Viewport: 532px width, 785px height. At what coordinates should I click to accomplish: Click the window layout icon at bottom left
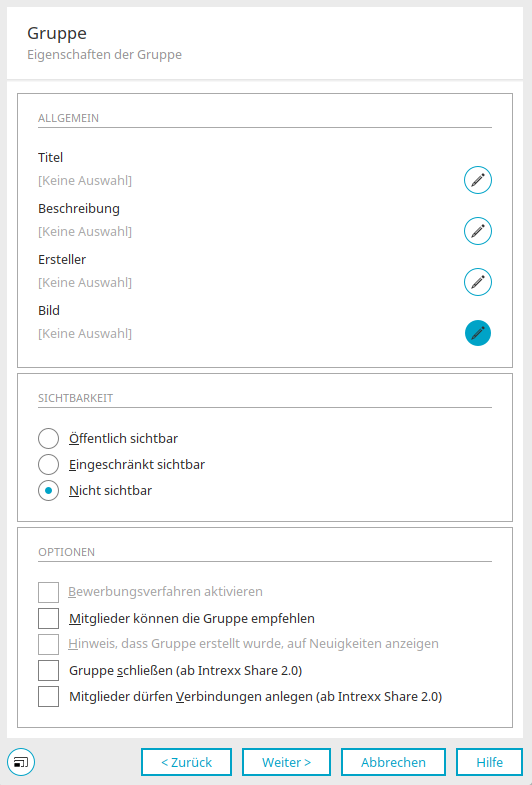coord(21,762)
